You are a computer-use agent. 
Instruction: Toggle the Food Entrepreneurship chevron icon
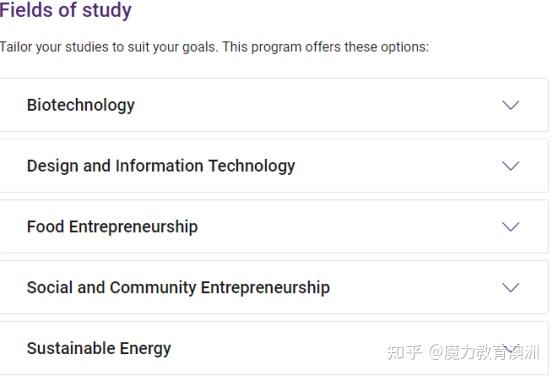[511, 227]
